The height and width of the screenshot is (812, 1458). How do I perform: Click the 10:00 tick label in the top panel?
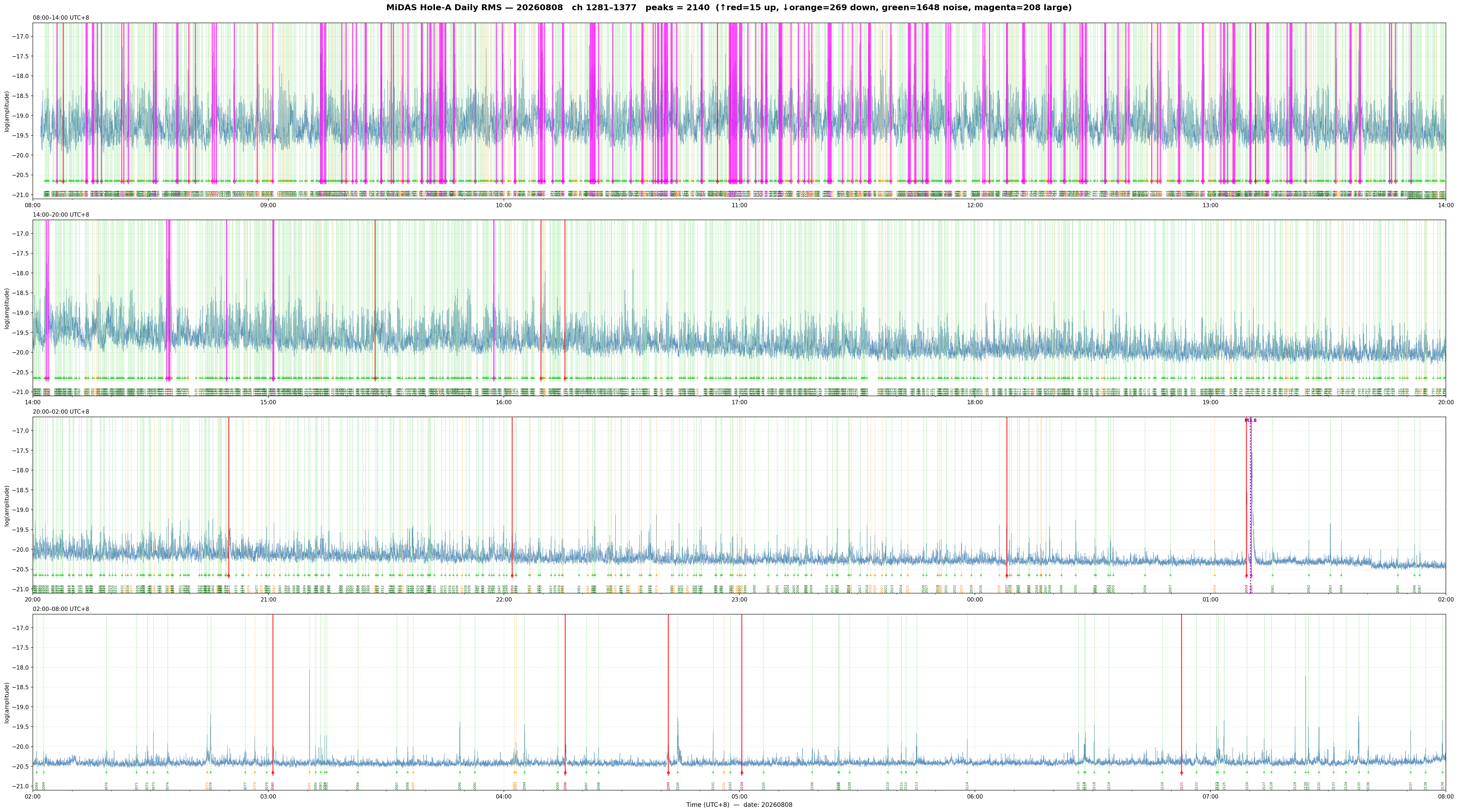pos(504,205)
